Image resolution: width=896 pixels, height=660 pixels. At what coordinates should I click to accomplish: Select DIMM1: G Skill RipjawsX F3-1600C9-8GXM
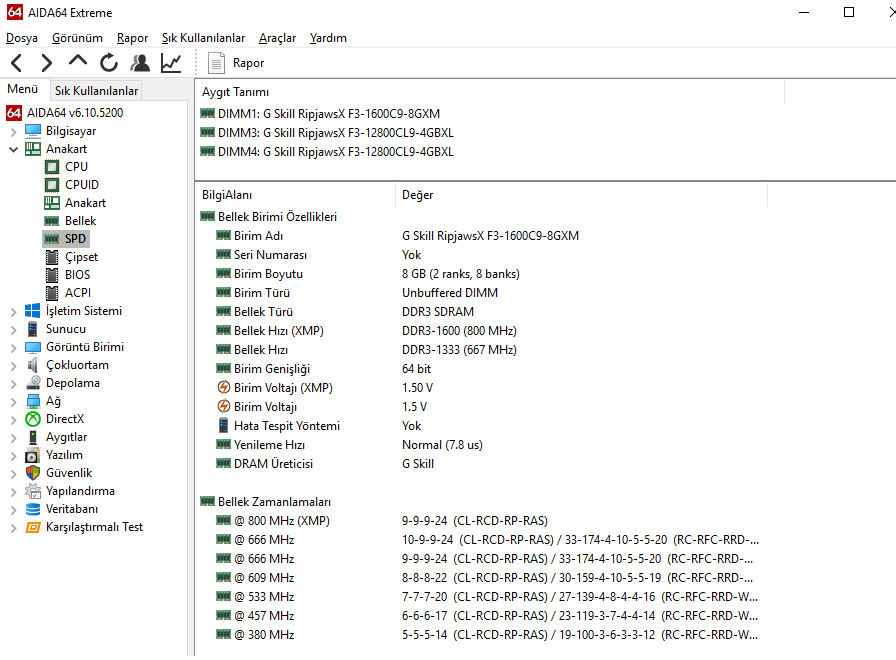pyautogui.click(x=329, y=114)
